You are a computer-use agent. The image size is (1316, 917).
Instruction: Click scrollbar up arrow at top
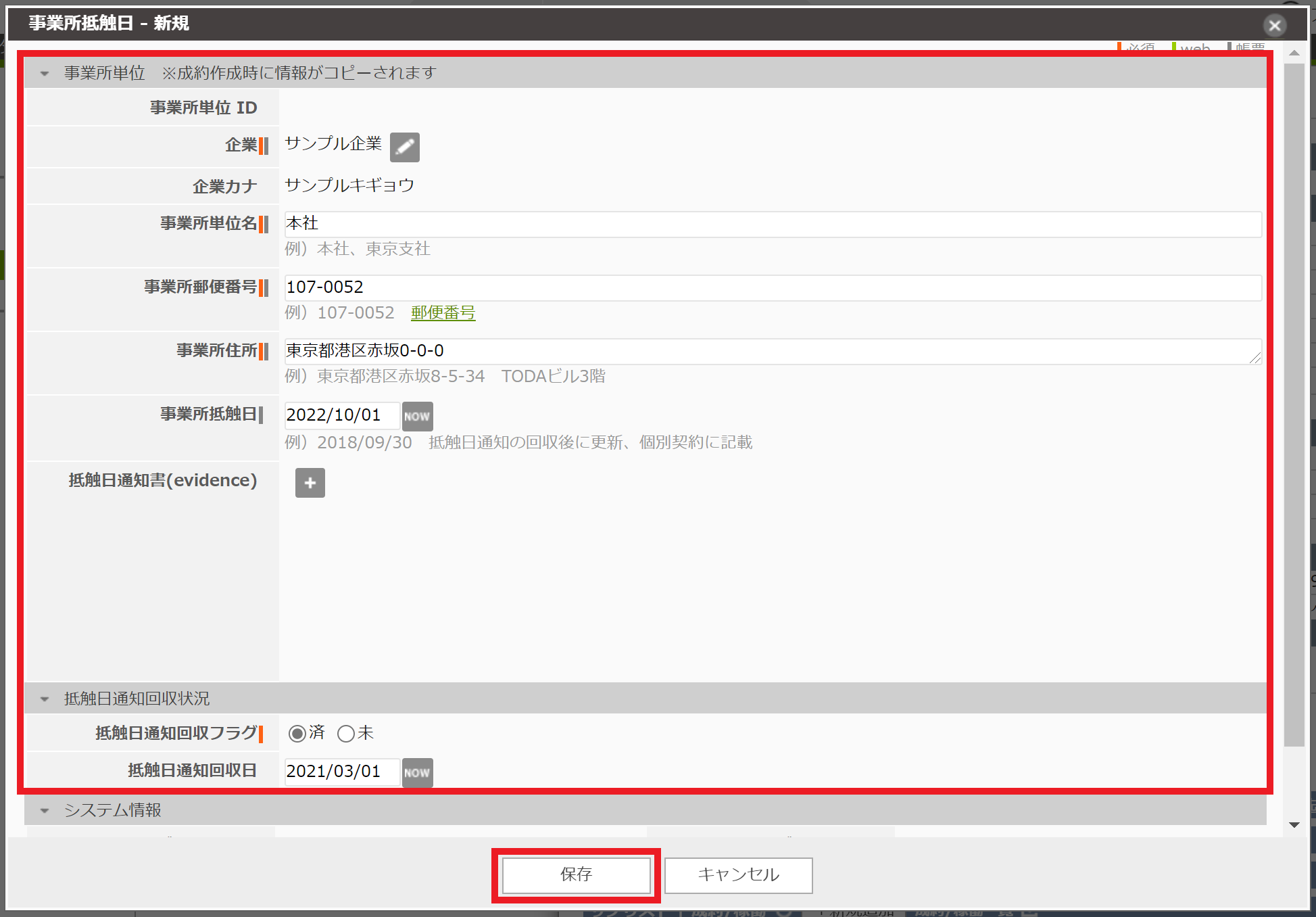(1294, 53)
